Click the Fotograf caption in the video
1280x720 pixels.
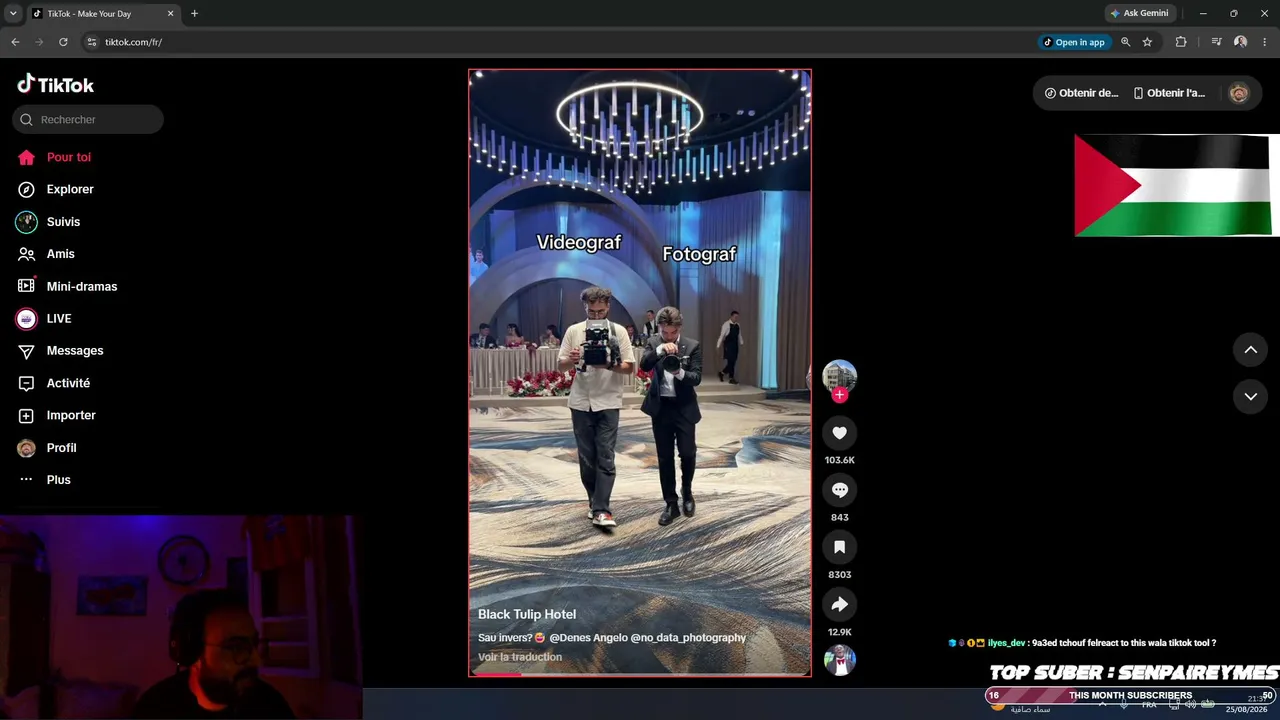pos(699,254)
